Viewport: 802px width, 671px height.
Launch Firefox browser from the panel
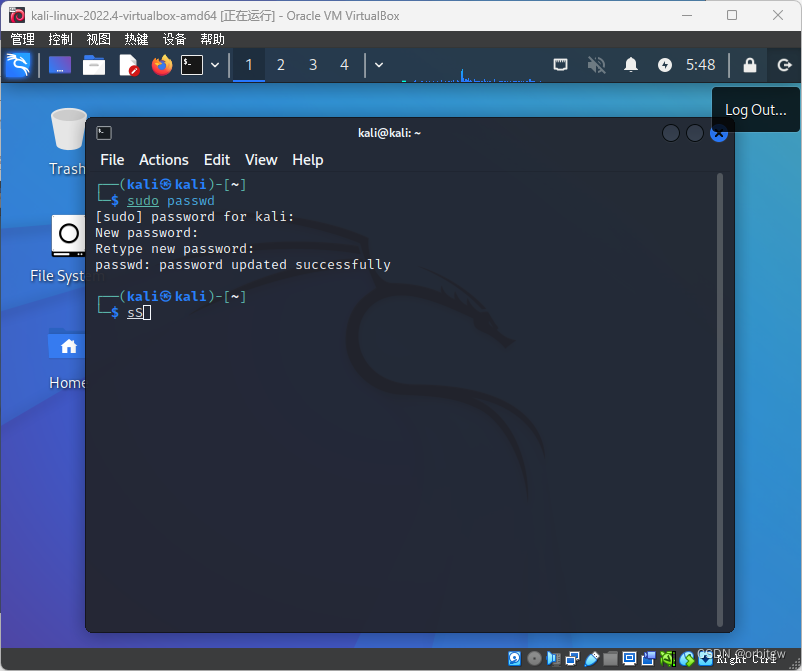click(162, 65)
